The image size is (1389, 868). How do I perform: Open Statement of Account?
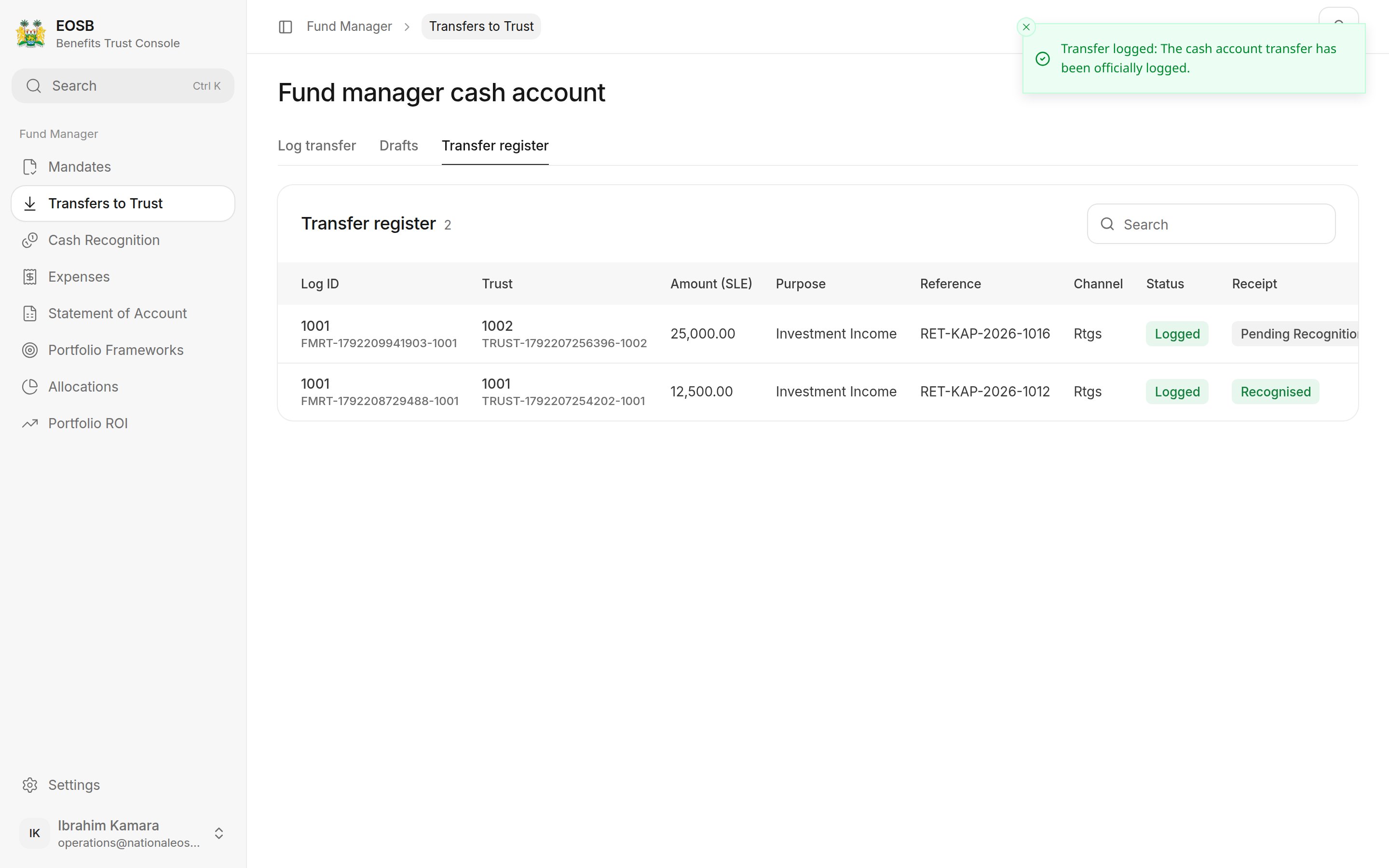[x=123, y=314]
